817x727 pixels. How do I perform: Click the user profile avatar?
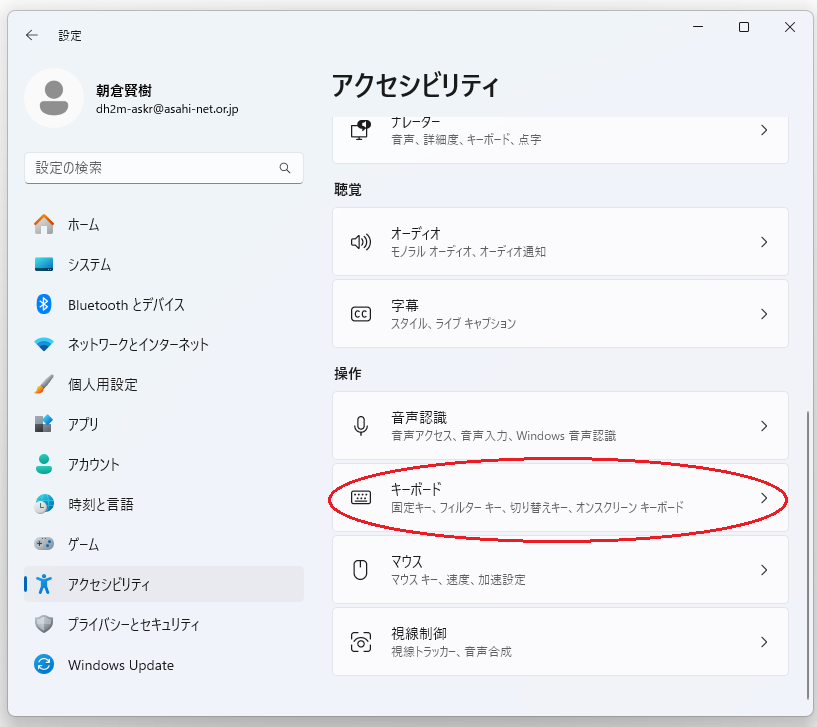click(x=54, y=98)
